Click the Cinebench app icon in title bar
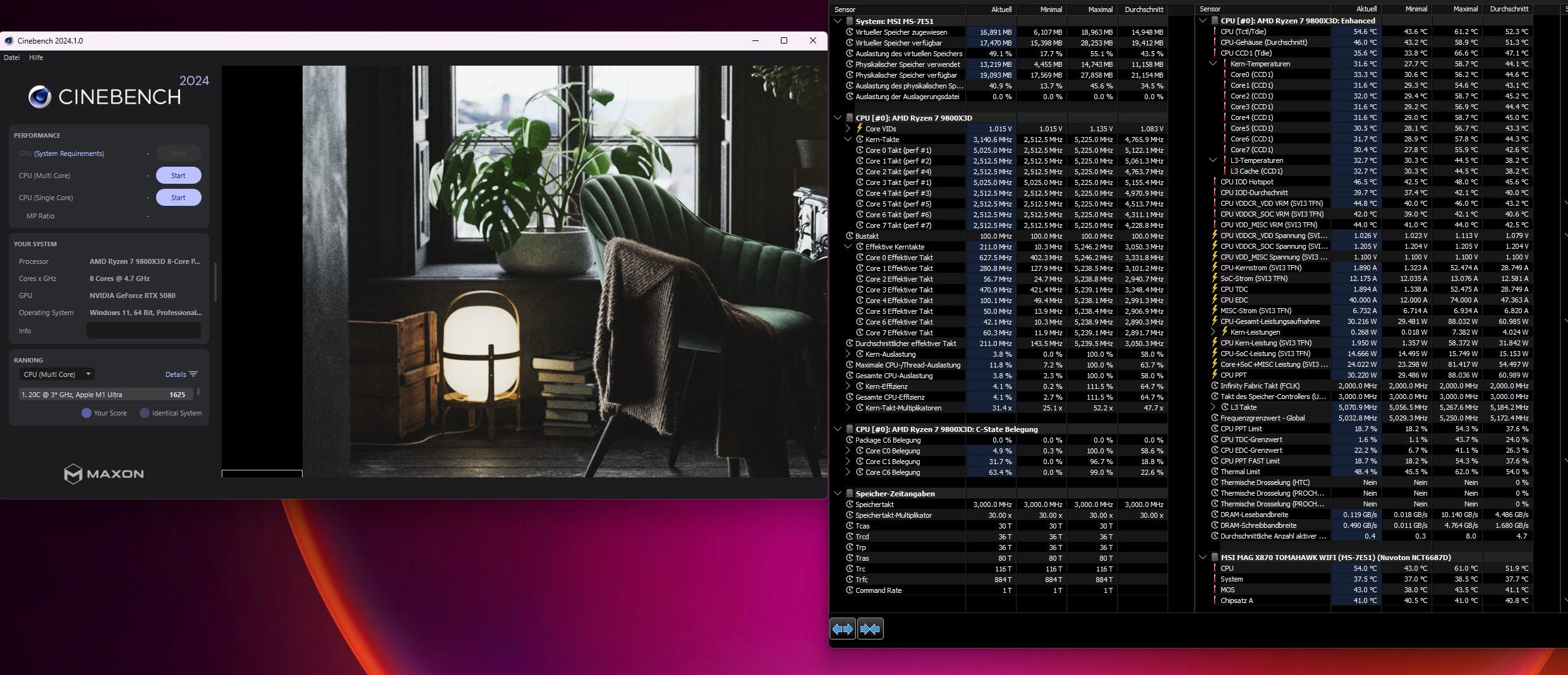Viewport: 1568px width, 675px height. pyautogui.click(x=9, y=41)
